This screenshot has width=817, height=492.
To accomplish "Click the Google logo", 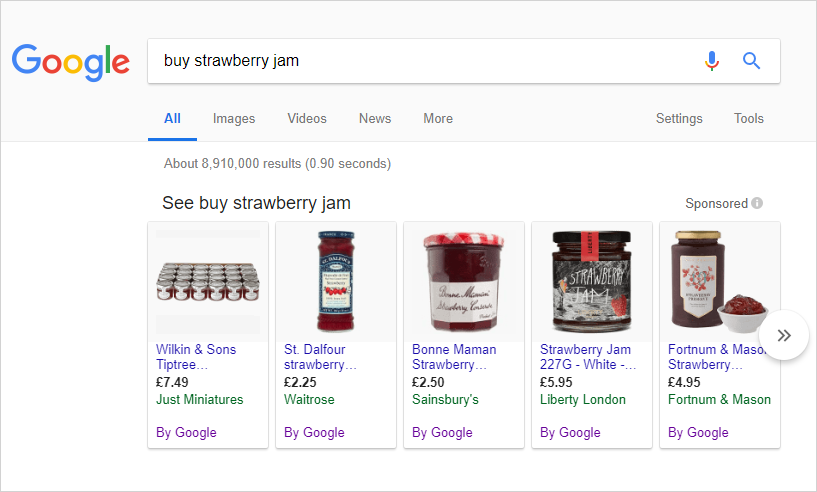I will [x=71, y=62].
